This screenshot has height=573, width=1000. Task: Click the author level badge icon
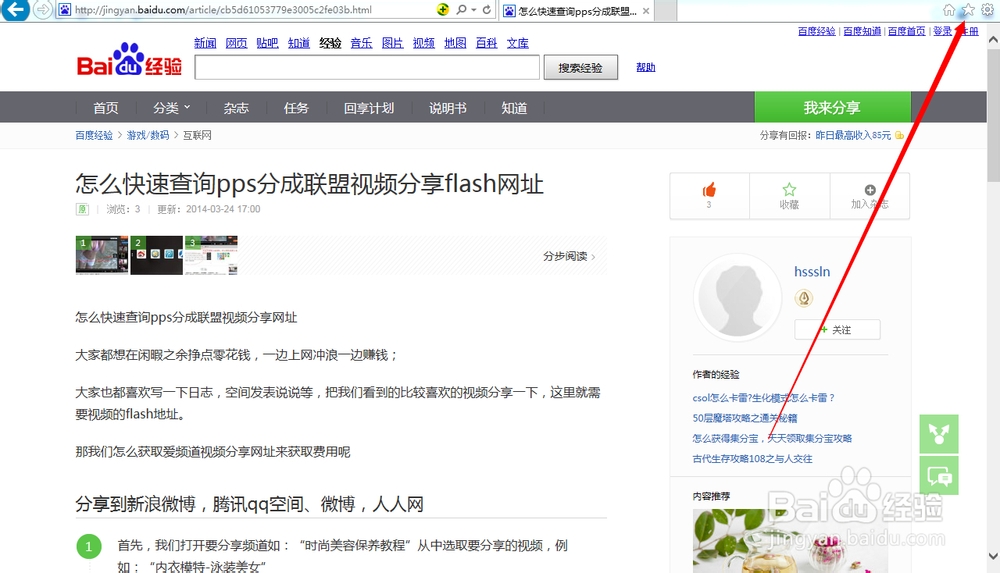(804, 298)
